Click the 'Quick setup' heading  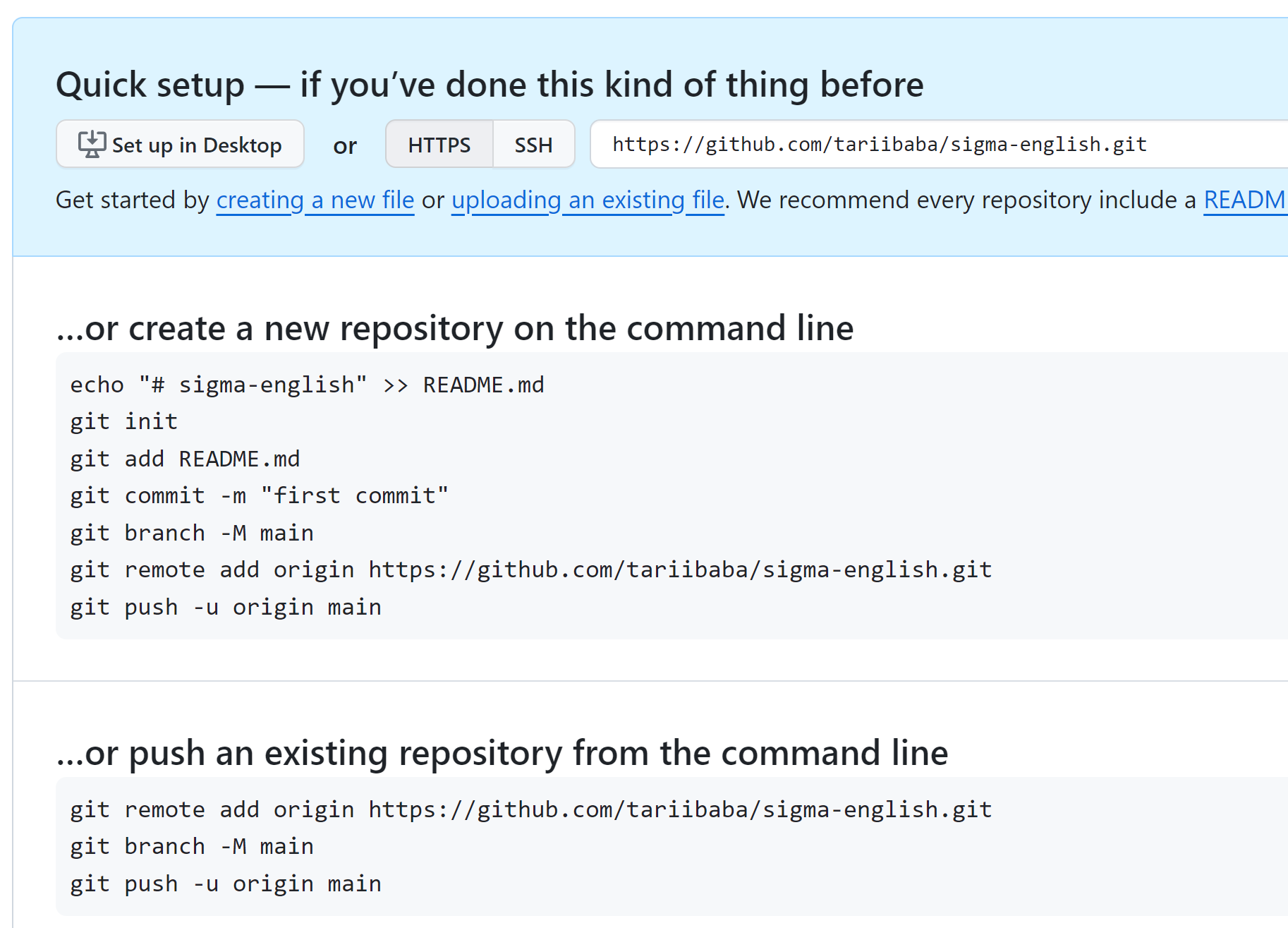pyautogui.click(x=489, y=85)
